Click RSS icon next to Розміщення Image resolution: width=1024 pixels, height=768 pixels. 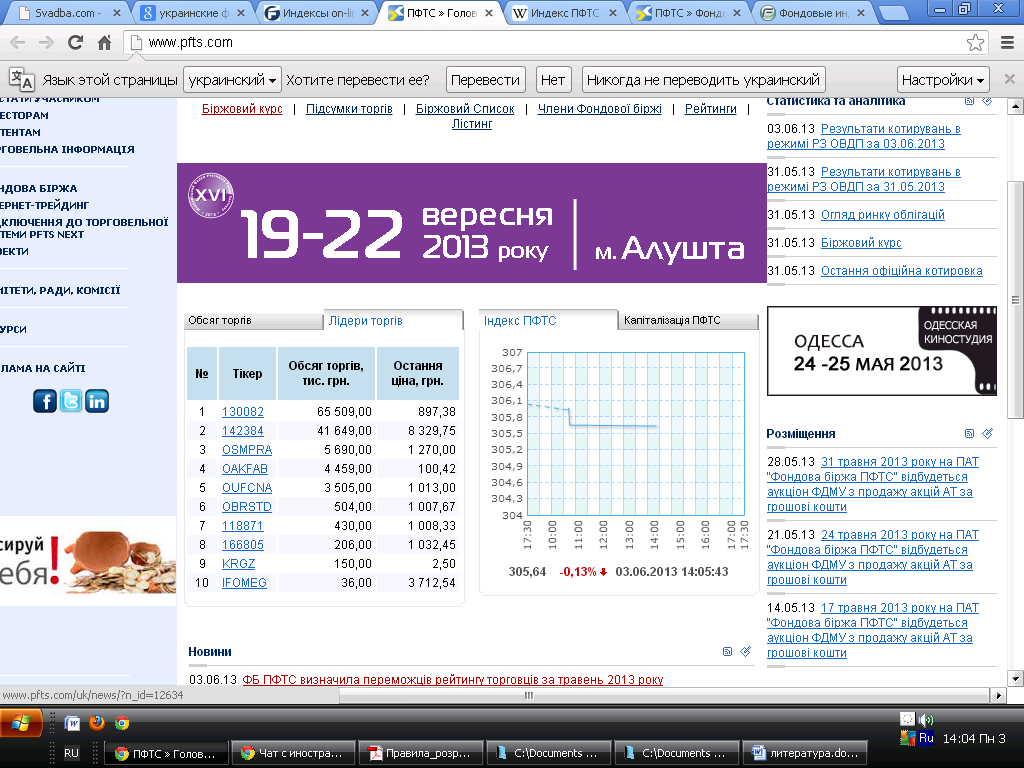[970, 433]
